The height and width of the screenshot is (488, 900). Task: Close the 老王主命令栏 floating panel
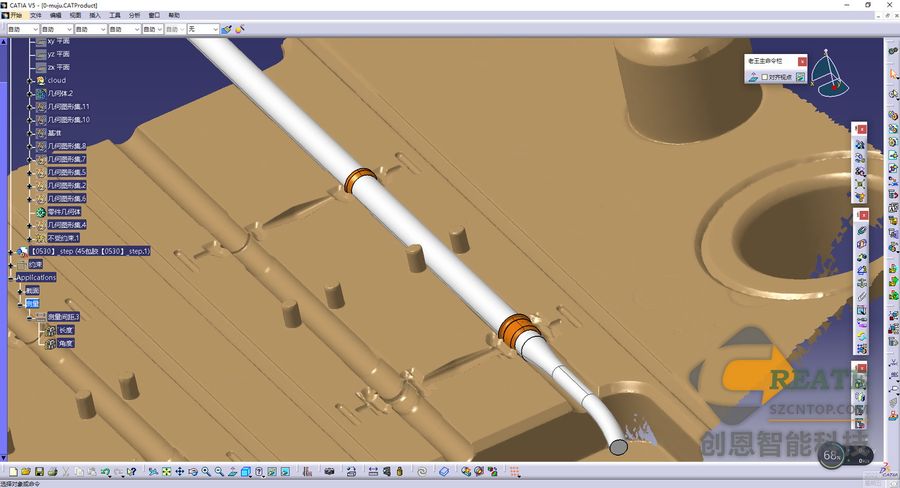coord(802,61)
